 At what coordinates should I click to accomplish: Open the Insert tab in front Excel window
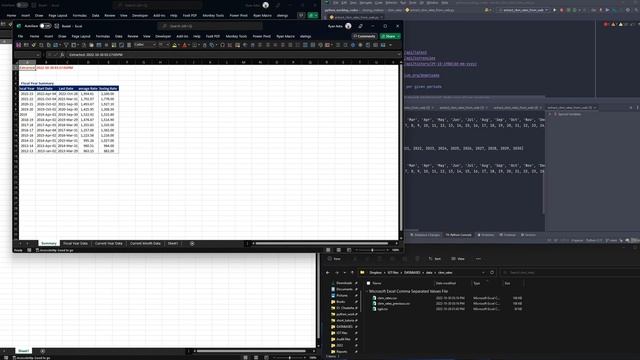coord(49,36)
